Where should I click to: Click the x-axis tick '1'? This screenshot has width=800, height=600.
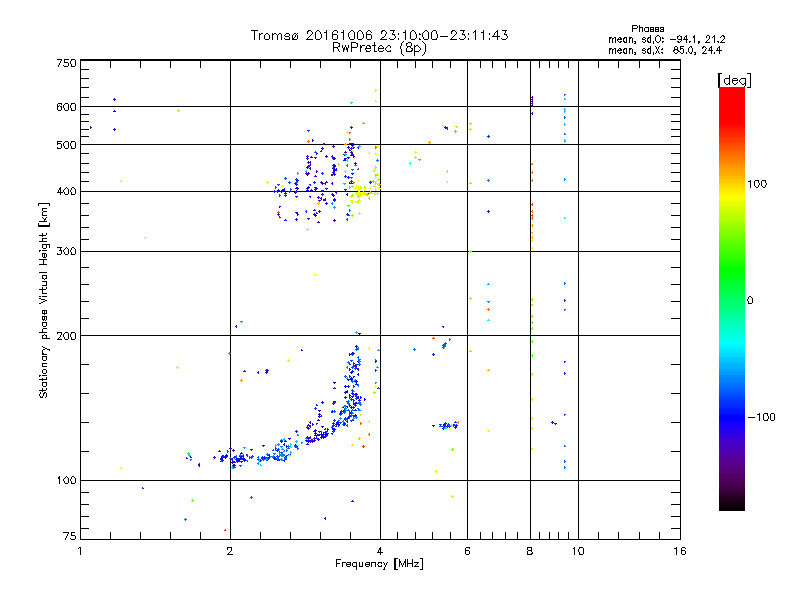click(x=80, y=551)
